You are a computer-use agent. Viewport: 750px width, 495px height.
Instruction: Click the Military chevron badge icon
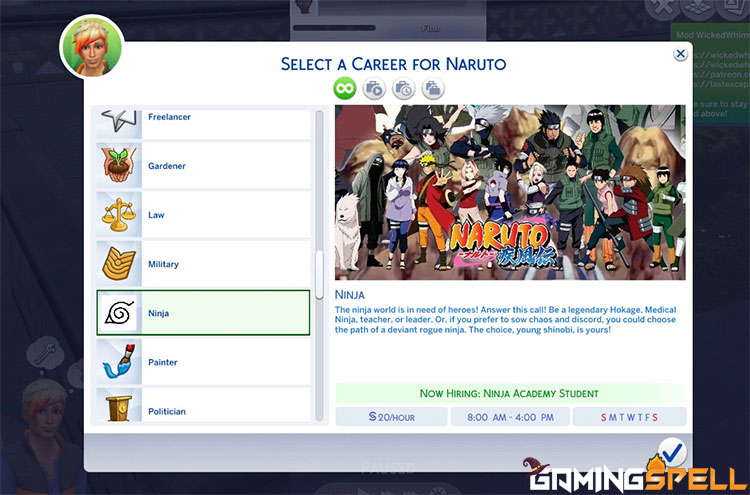(119, 264)
